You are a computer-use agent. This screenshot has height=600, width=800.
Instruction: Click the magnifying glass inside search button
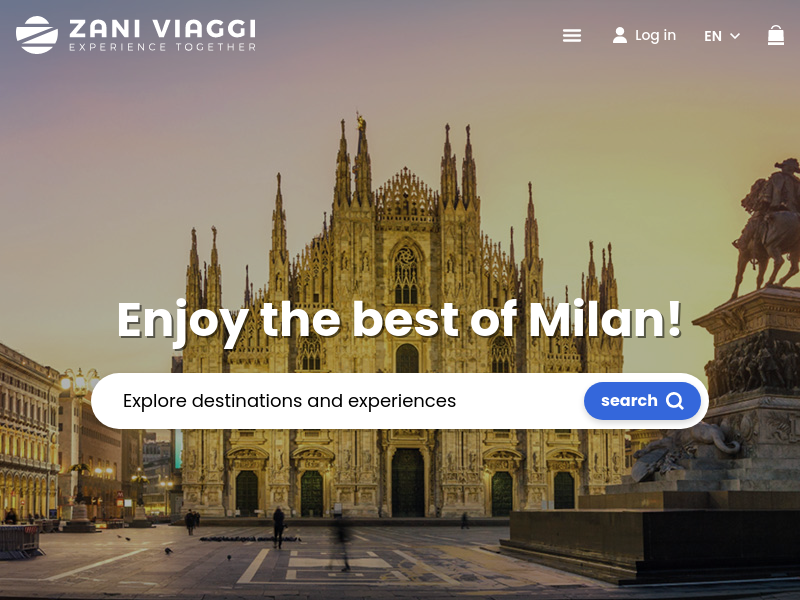(x=674, y=401)
